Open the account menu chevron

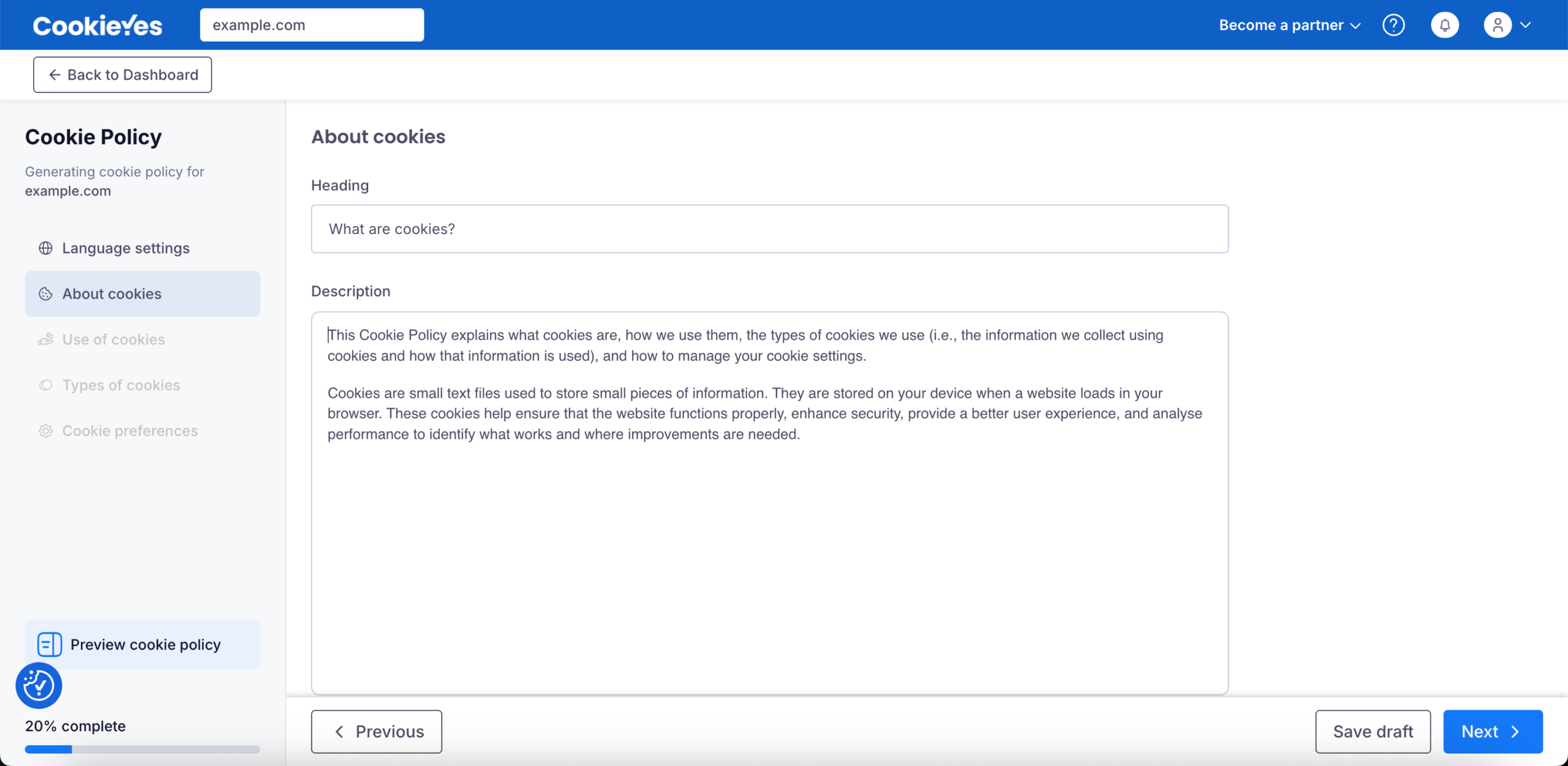tap(1526, 25)
